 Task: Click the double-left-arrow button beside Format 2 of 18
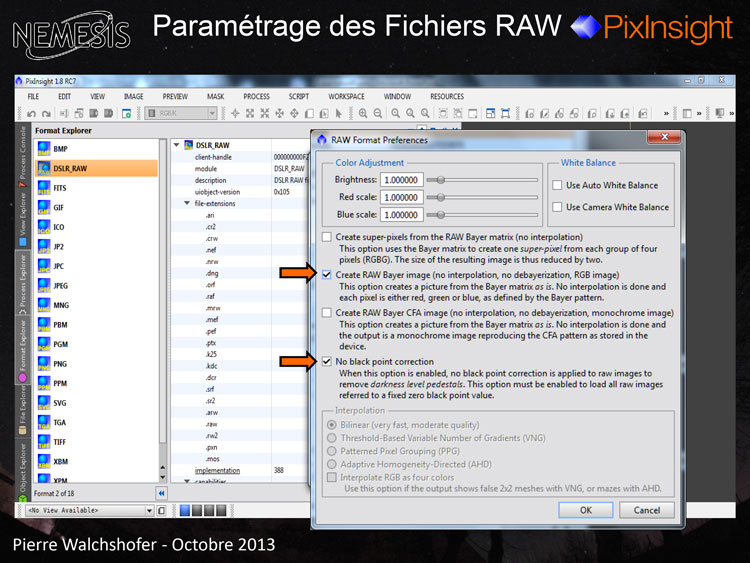pyautogui.click(x=161, y=493)
